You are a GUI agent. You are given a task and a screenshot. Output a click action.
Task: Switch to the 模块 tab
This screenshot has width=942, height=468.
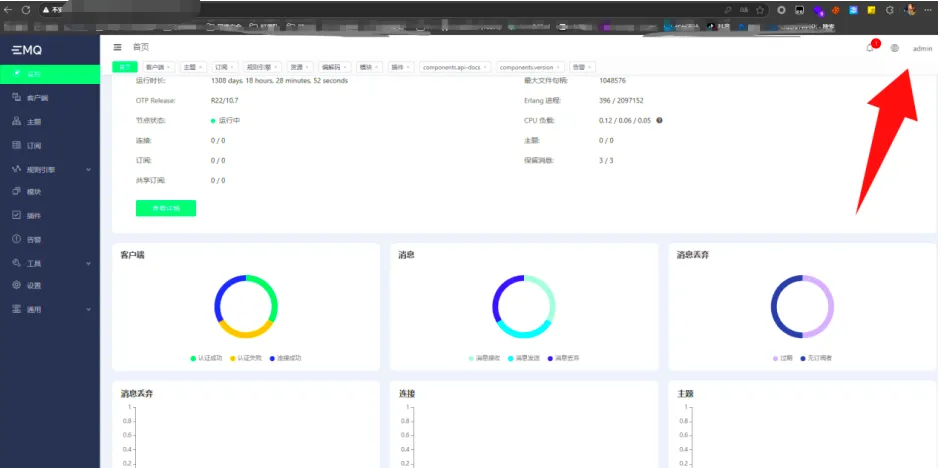point(369,67)
